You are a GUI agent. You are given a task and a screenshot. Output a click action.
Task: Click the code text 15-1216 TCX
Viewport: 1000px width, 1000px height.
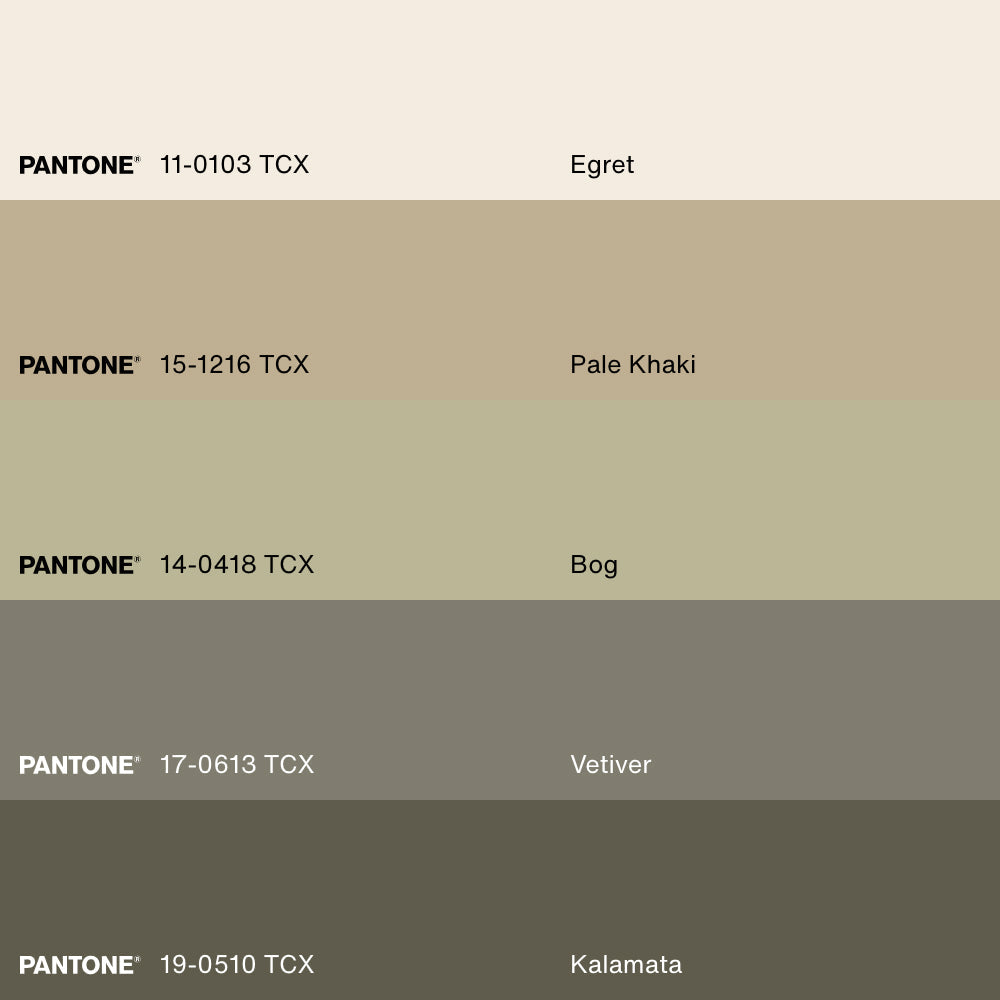(234, 365)
